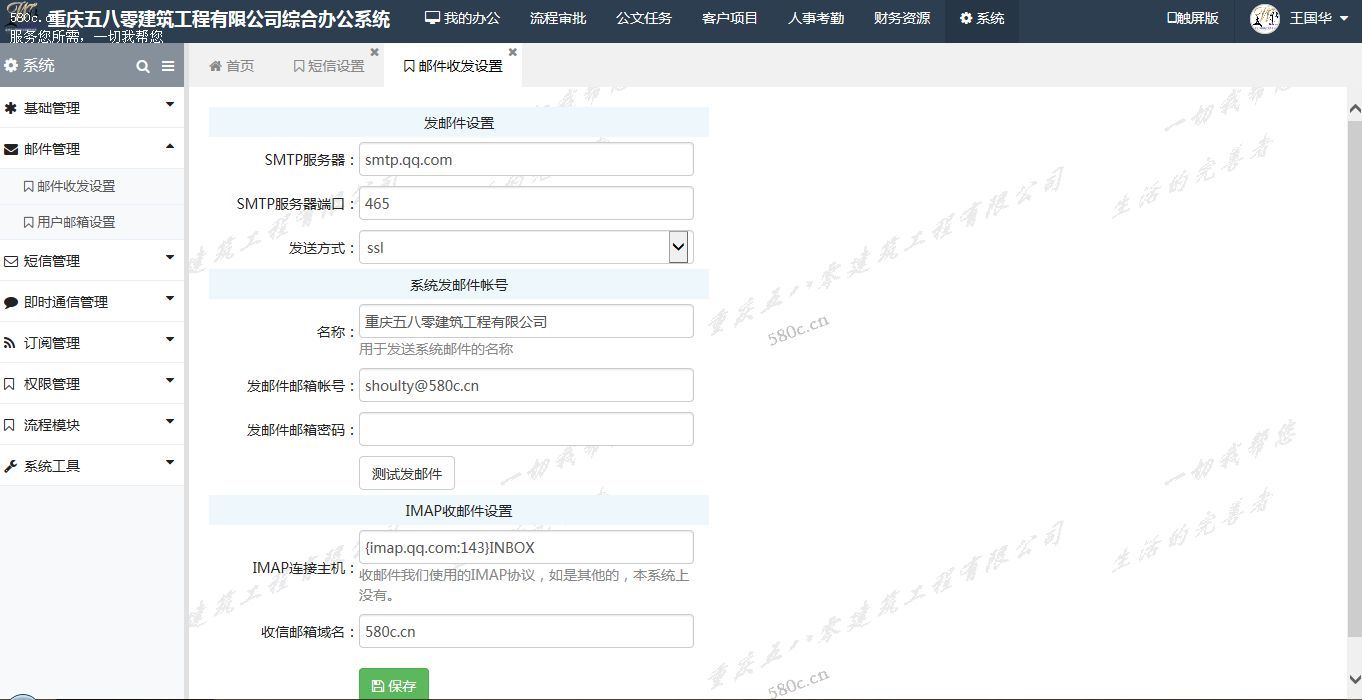The height and width of the screenshot is (700, 1362).
Task: Click the user avatar picture
Action: tap(1265, 18)
